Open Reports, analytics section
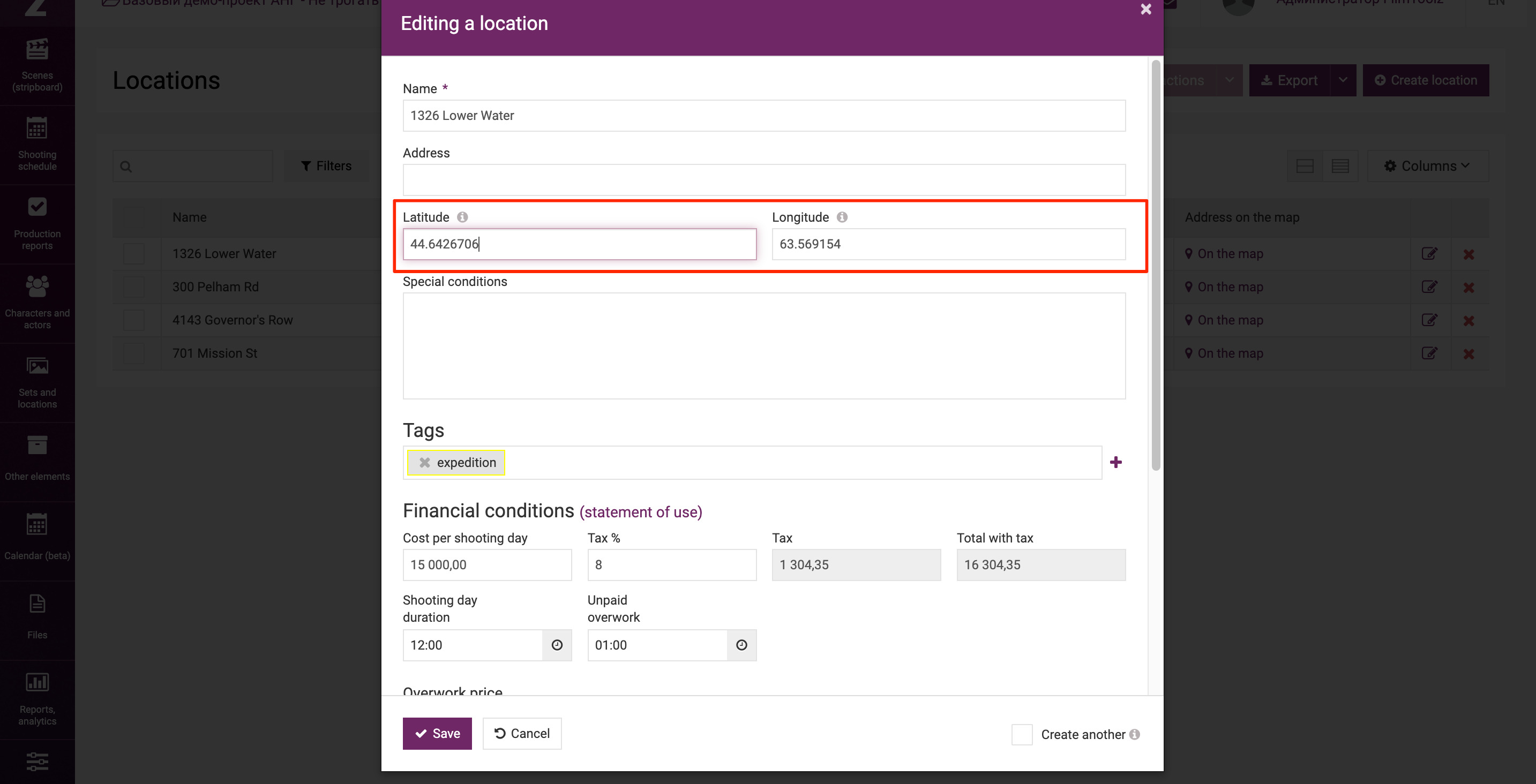This screenshot has height=784, width=1536. pos(37,700)
